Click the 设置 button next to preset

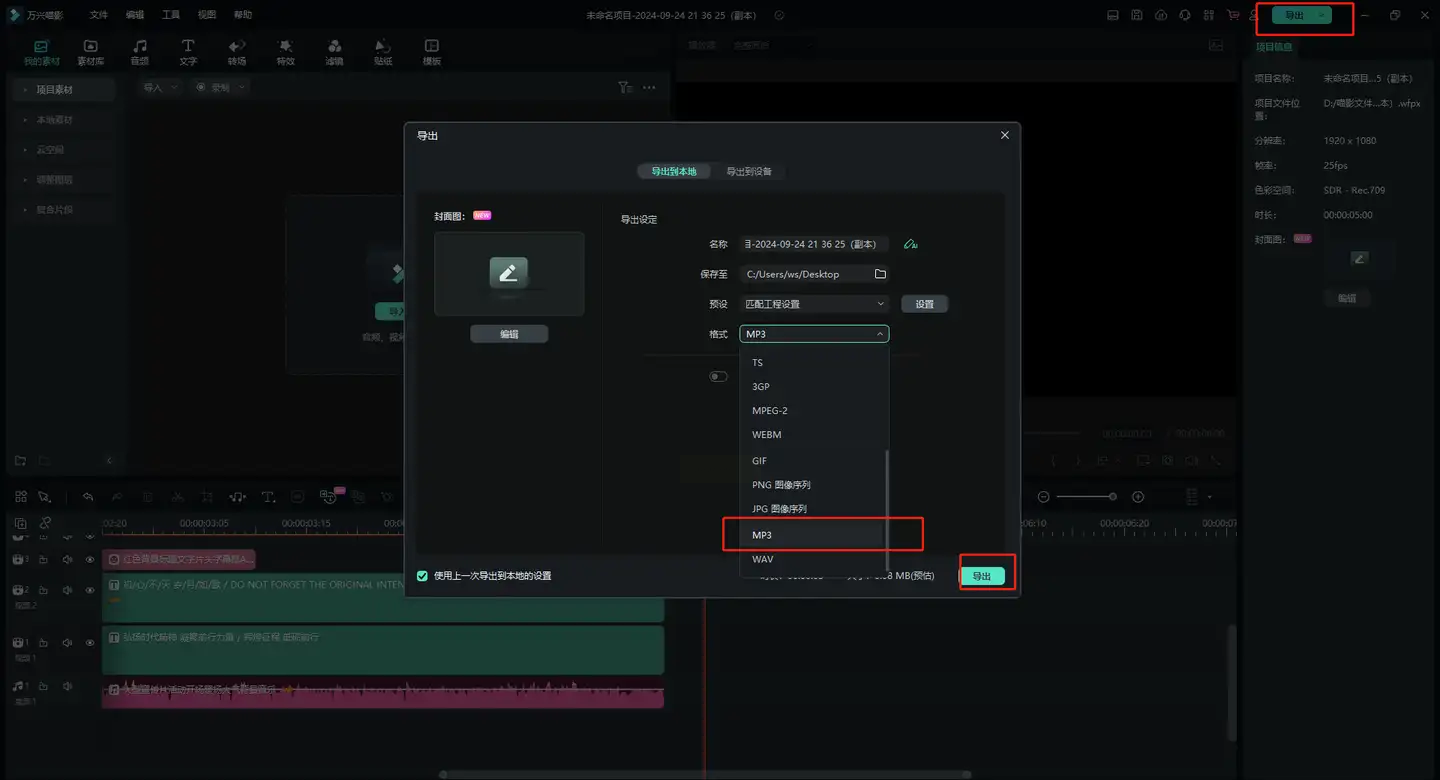pyautogui.click(x=924, y=304)
